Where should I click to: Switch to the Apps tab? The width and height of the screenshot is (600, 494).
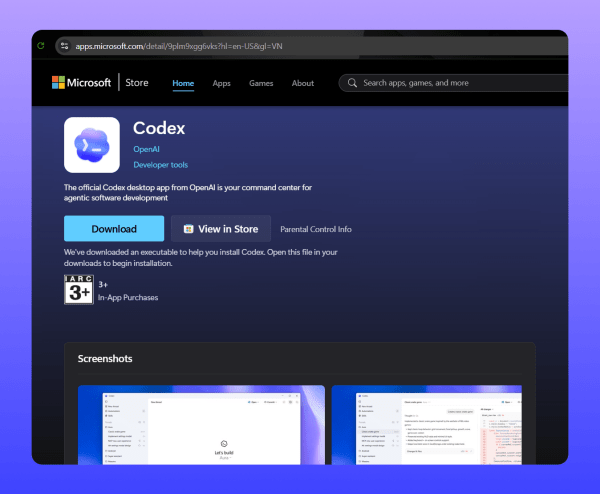222,83
